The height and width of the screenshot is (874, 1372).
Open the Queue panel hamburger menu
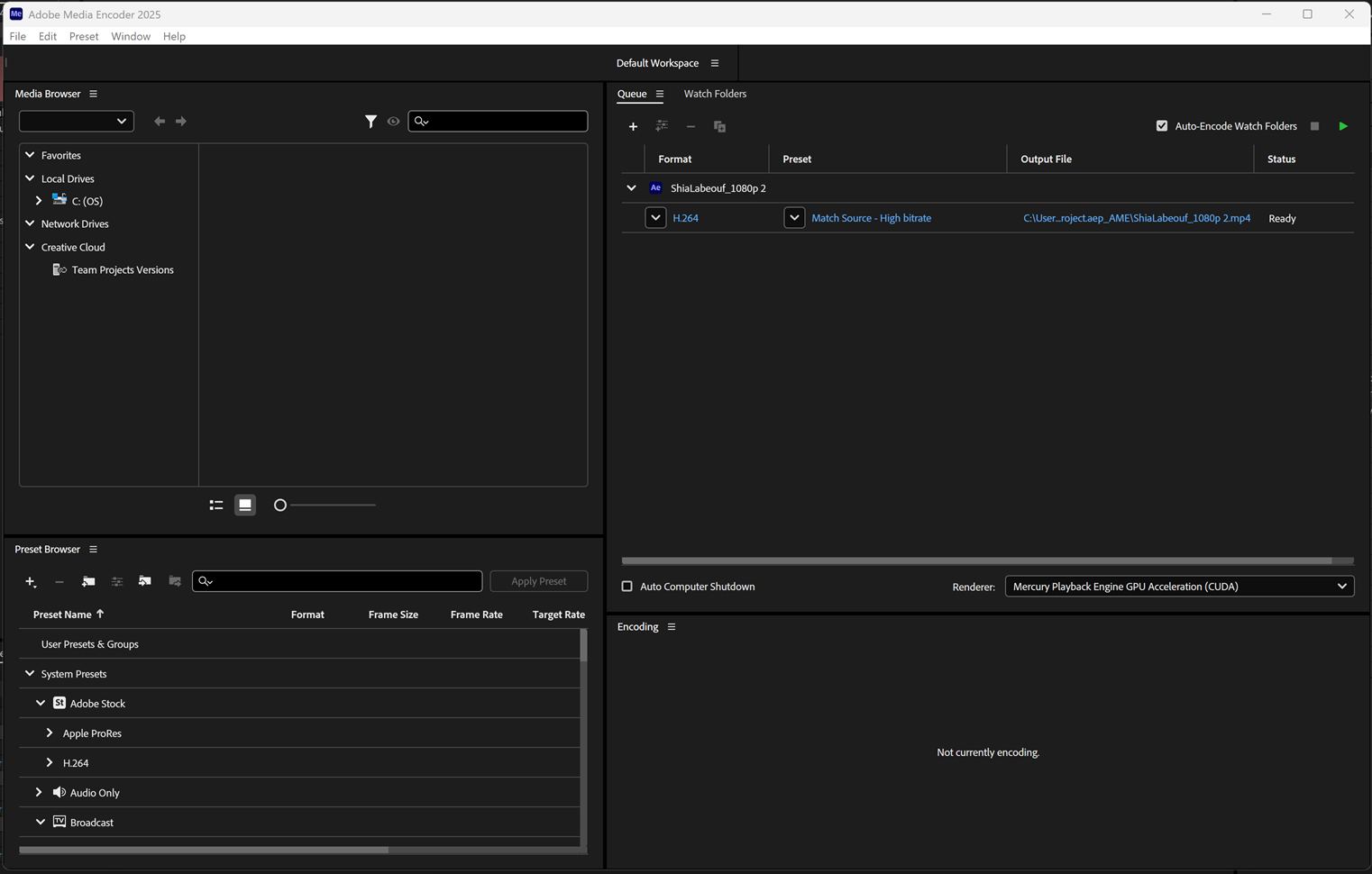(660, 94)
